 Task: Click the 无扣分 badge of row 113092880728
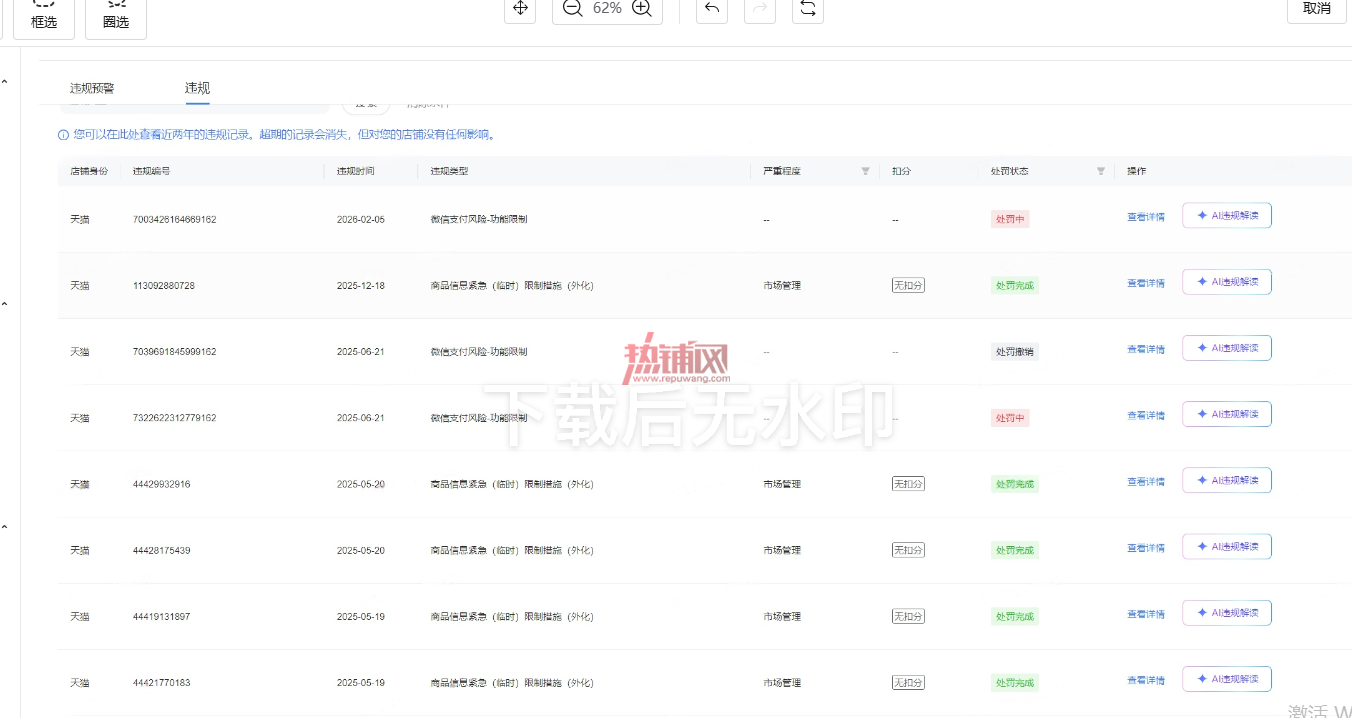click(x=908, y=285)
